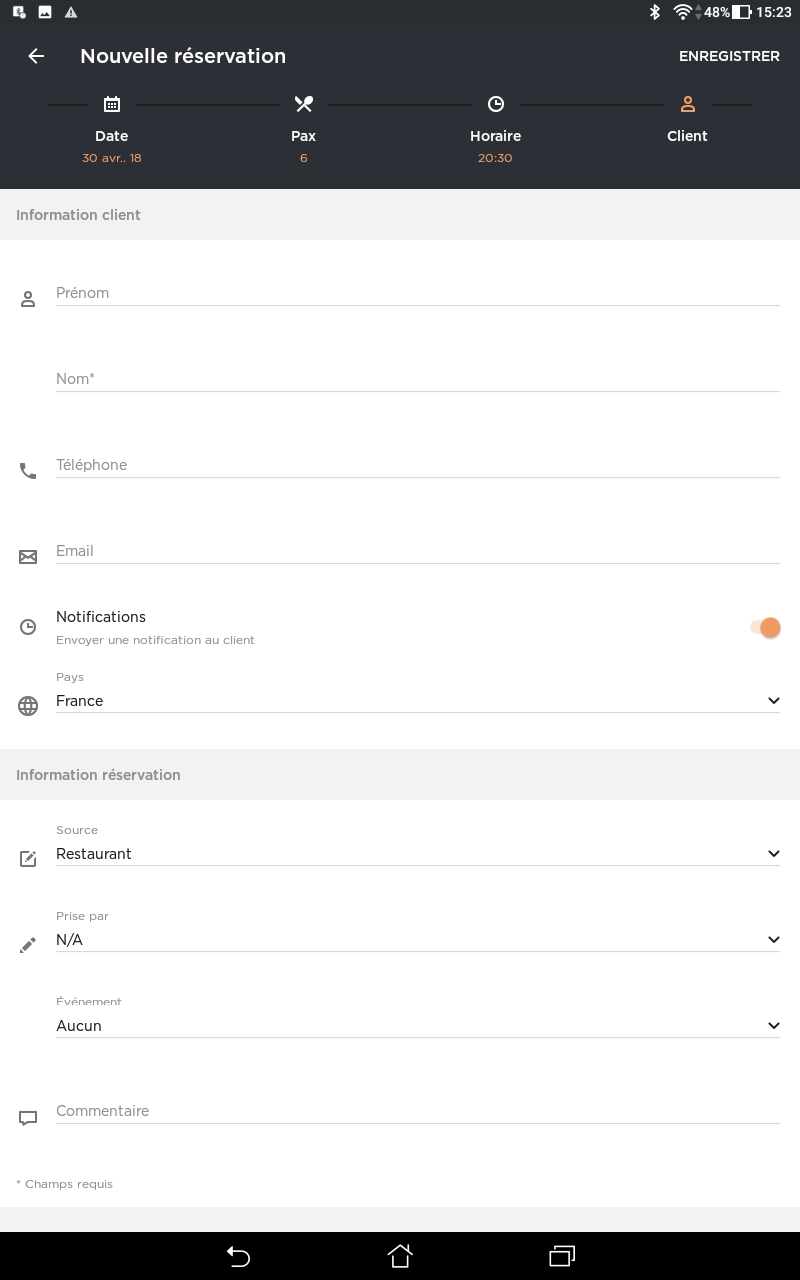Image resolution: width=800 pixels, height=1280 pixels.
Task: Expand the Source Restaurant dropdown
Action: tap(773, 853)
